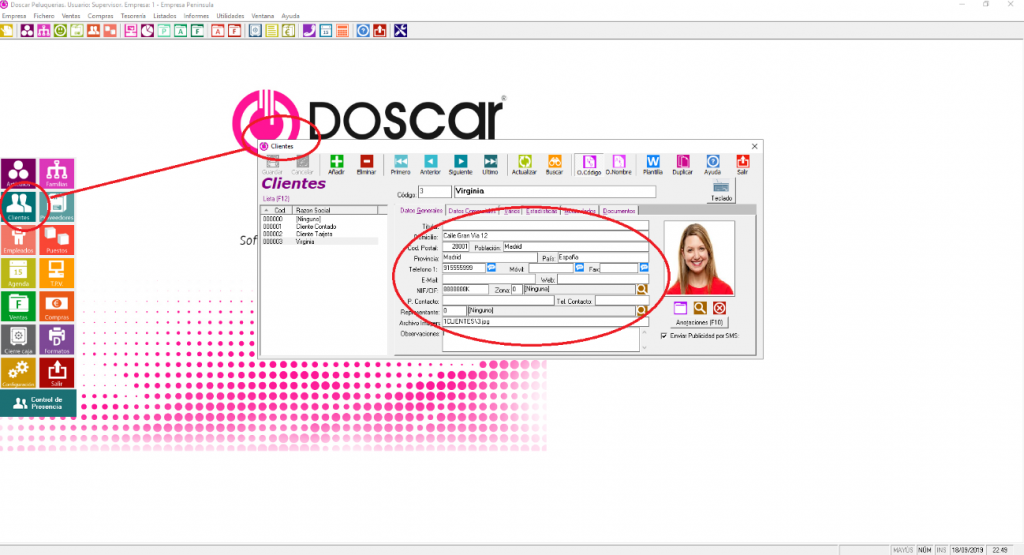
Task: Click the Anotaciones (F10) button
Action: (x=699, y=323)
